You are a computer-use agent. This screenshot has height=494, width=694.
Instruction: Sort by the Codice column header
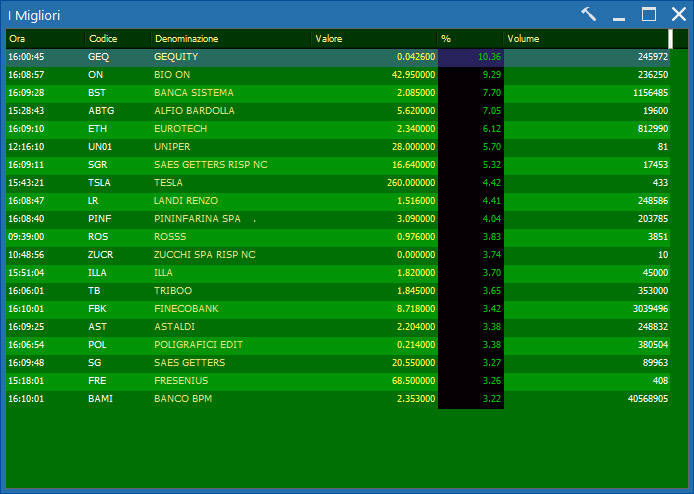[x=118, y=39]
